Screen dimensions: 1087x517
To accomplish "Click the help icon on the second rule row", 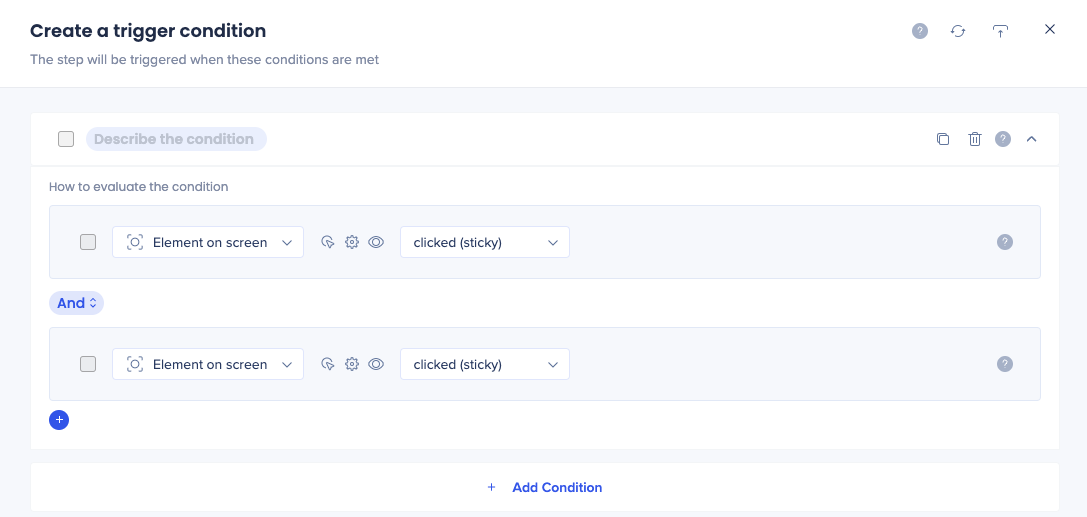I will (1005, 364).
